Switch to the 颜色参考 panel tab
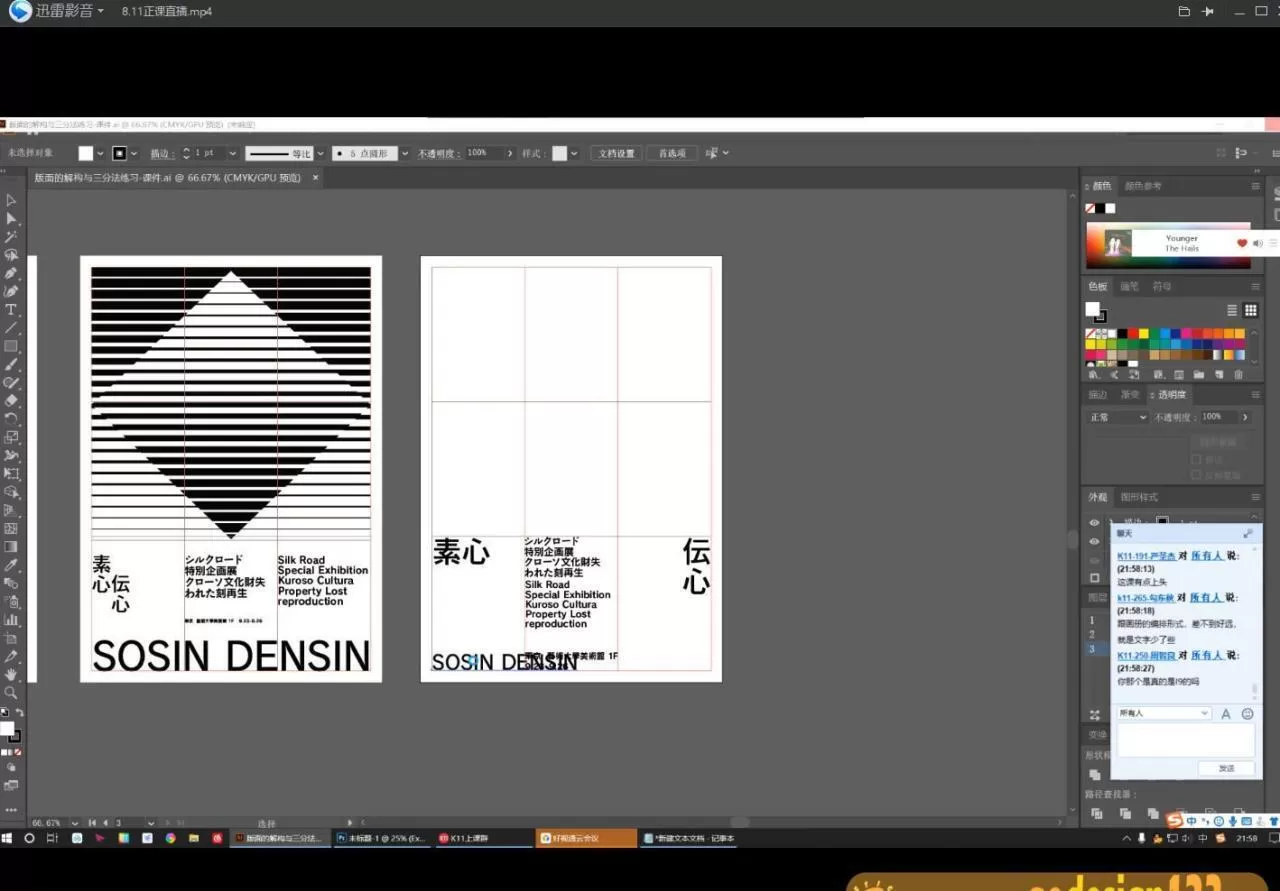Image resolution: width=1280 pixels, height=891 pixels. click(x=1143, y=186)
